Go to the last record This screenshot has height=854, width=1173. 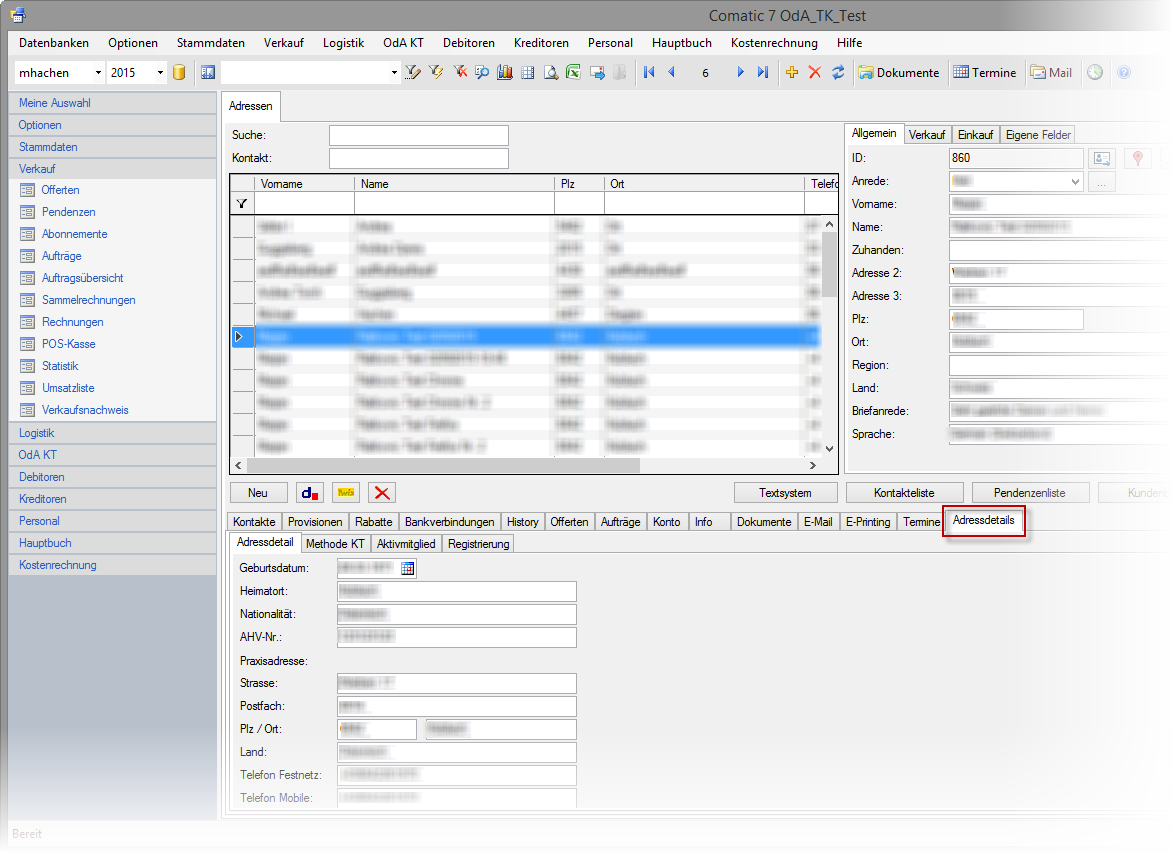coord(763,72)
